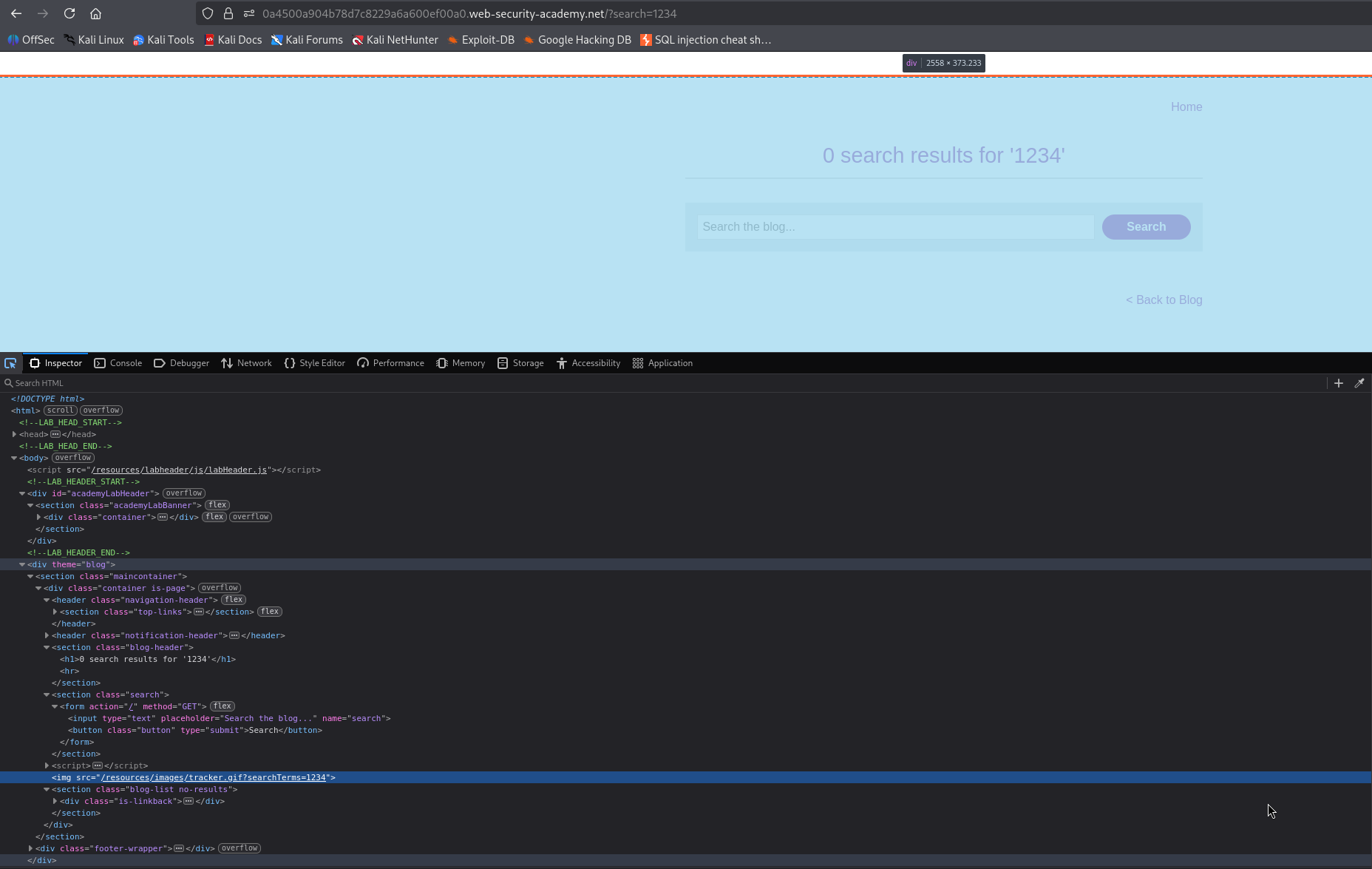Open SQL injection cheat sheet bookmark
The image size is (1372, 869).
[706, 40]
